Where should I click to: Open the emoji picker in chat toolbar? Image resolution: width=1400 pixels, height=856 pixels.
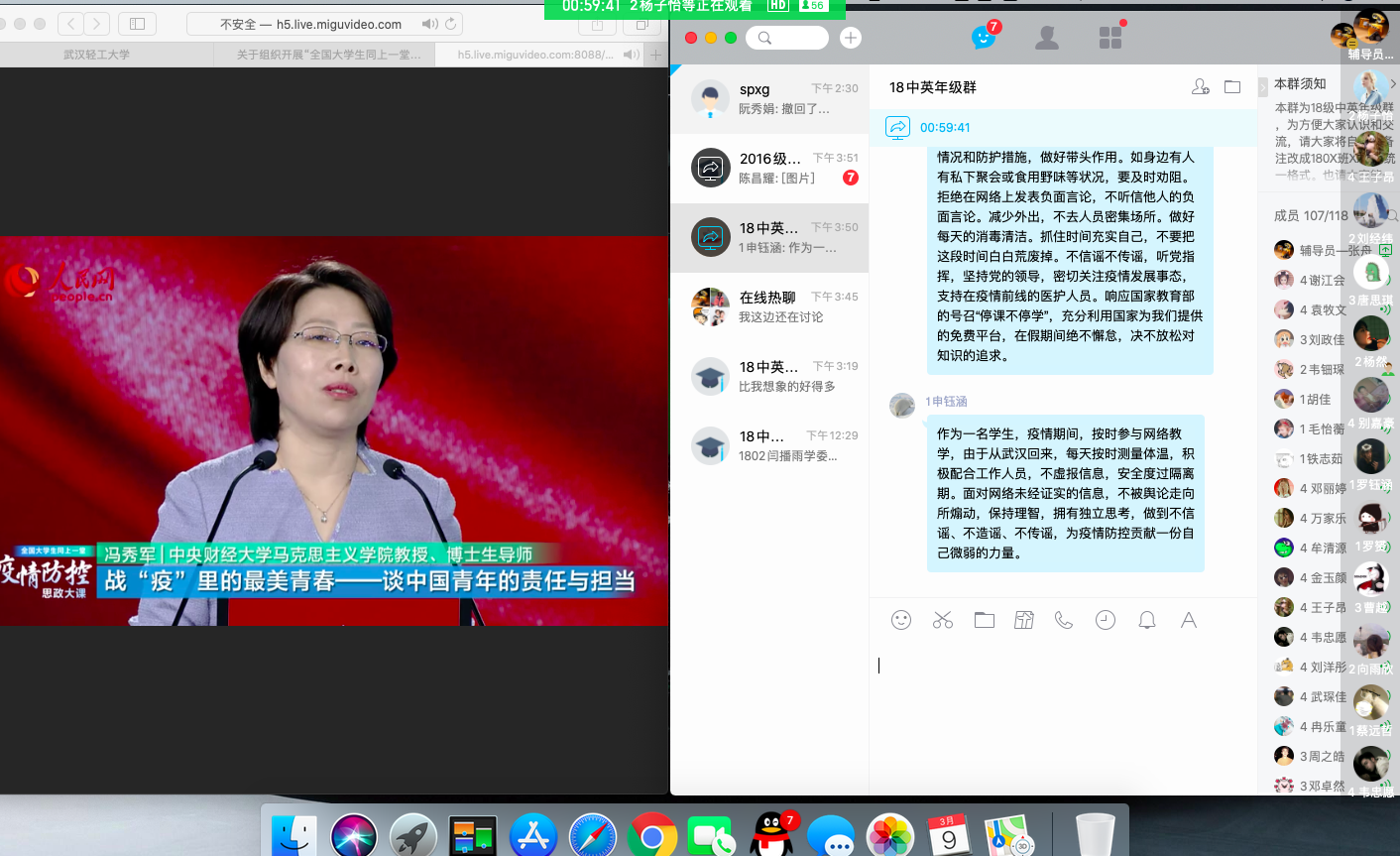900,620
